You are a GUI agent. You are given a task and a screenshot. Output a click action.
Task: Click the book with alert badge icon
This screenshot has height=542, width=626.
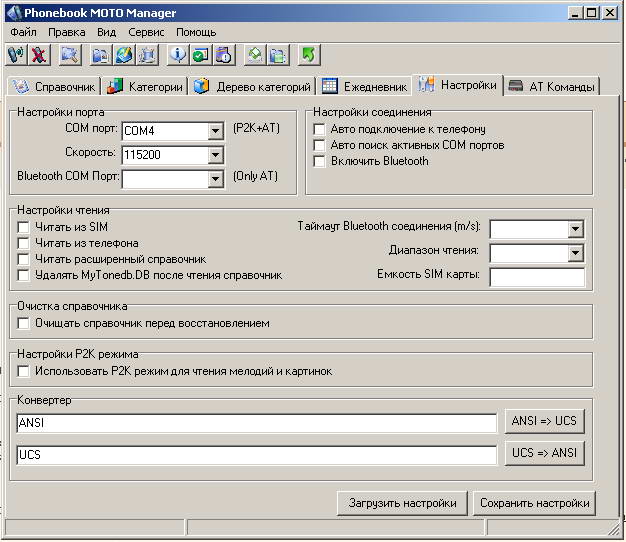point(224,54)
